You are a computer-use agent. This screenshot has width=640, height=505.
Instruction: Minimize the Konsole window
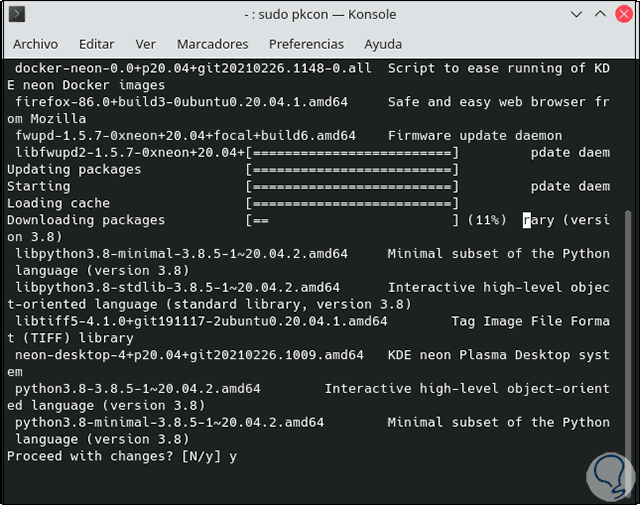tap(576, 16)
